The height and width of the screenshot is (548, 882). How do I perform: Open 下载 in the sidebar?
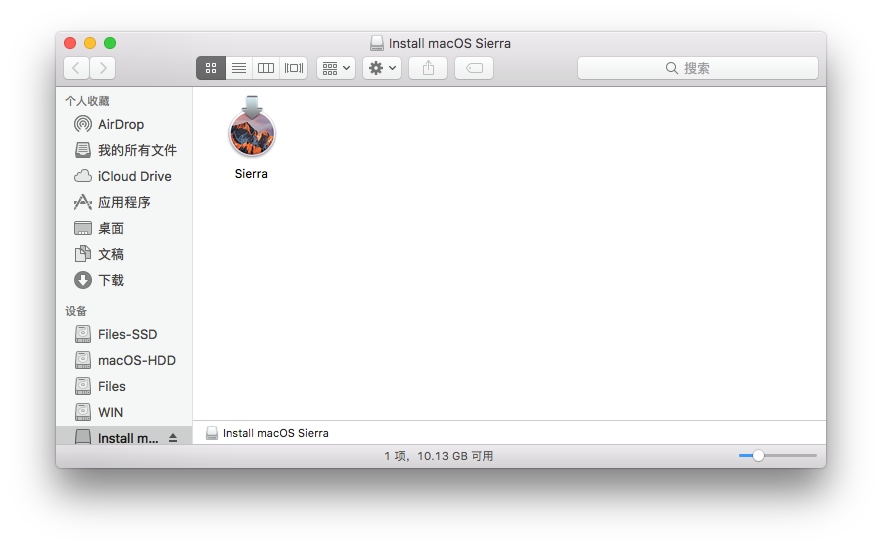coord(124,280)
